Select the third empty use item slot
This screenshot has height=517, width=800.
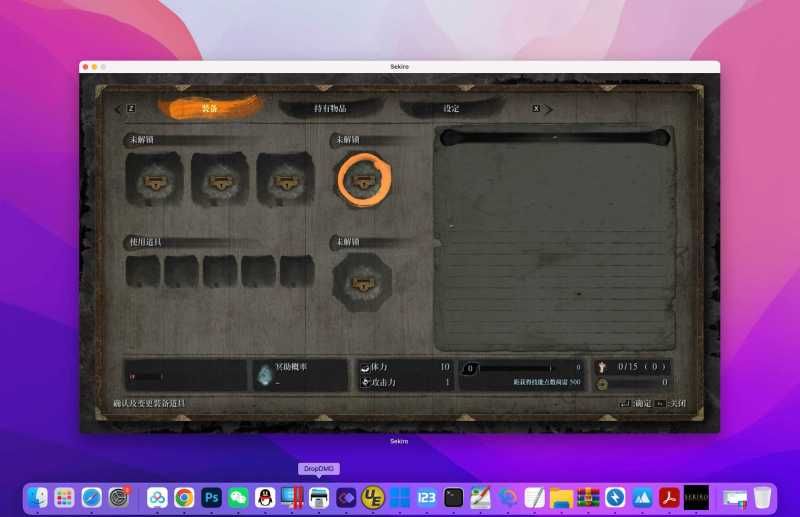(x=220, y=270)
